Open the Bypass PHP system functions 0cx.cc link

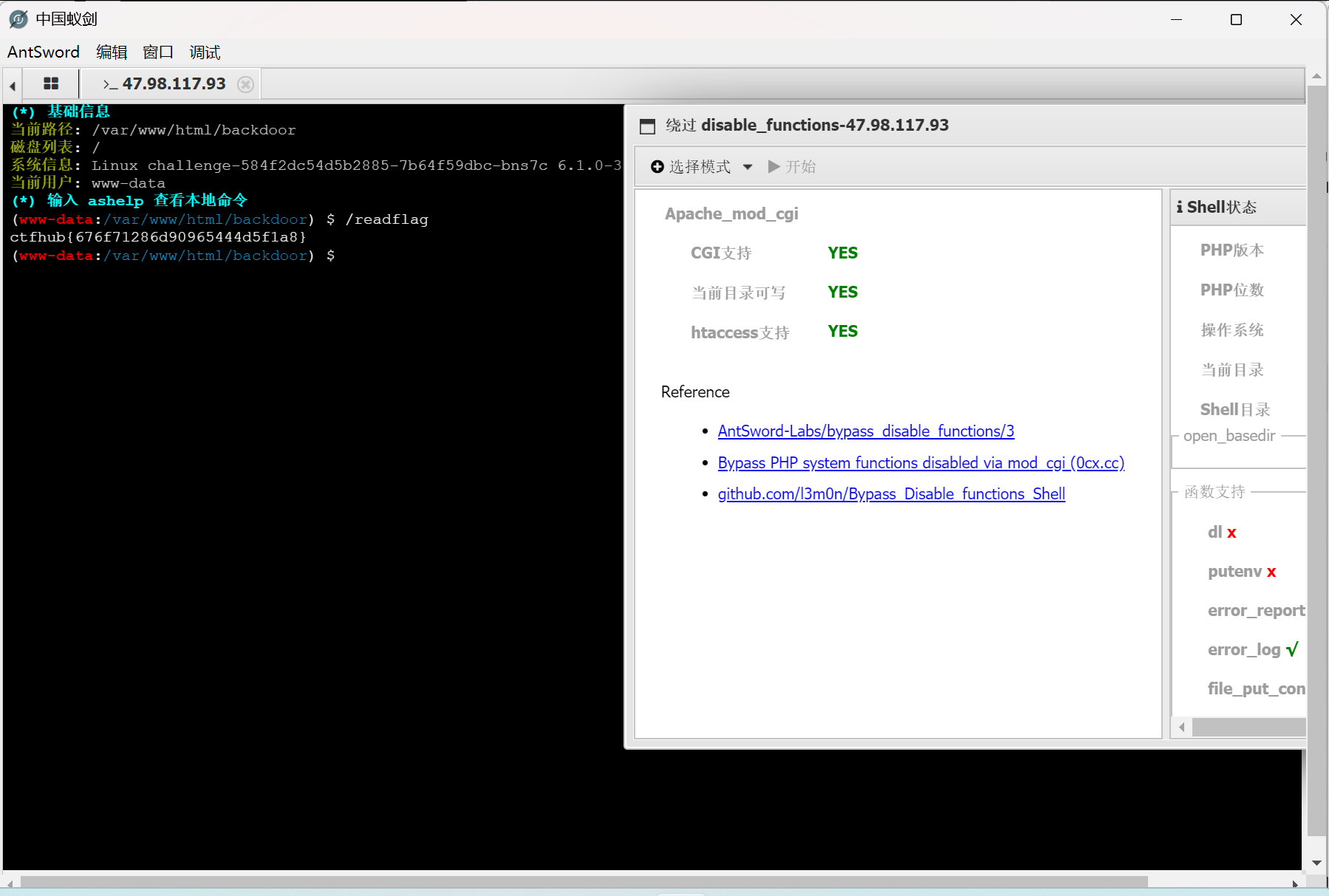(921, 463)
